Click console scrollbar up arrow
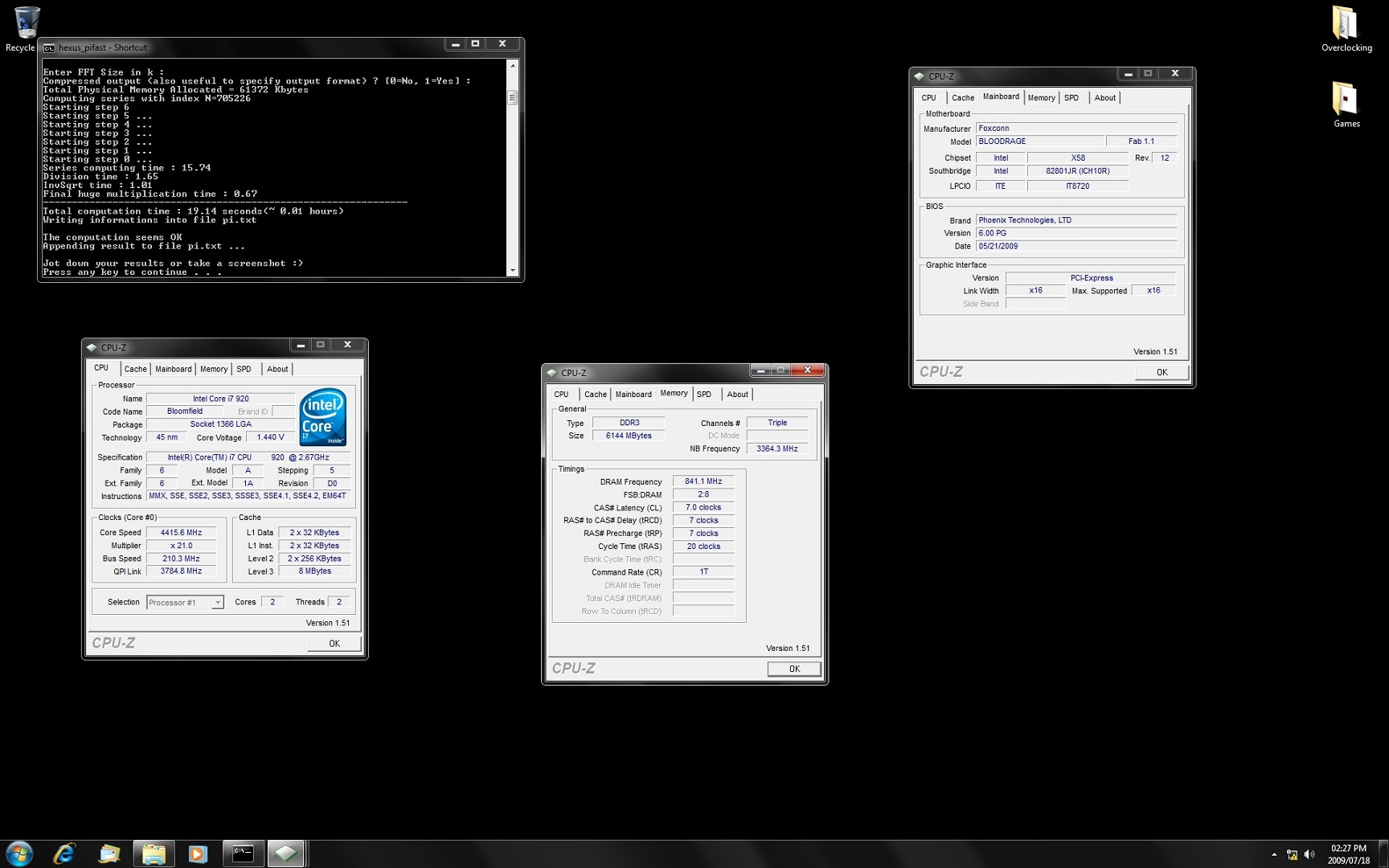1389x868 pixels. click(513, 66)
